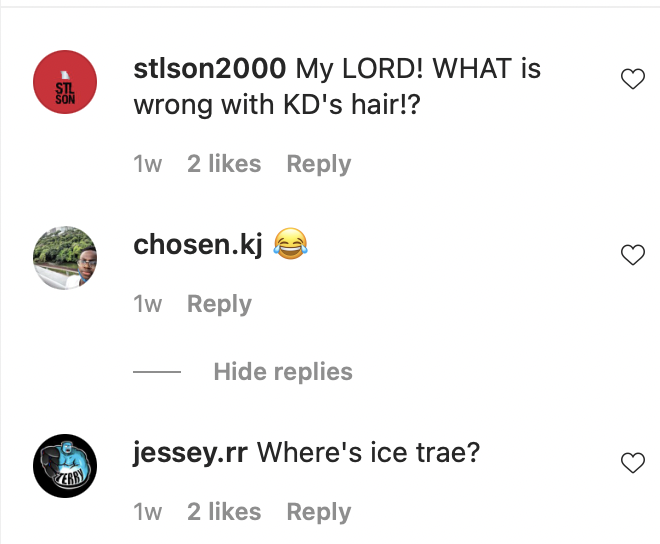The height and width of the screenshot is (544, 660).
Task: Visit the stlson2000 username link
Action: click(x=210, y=69)
